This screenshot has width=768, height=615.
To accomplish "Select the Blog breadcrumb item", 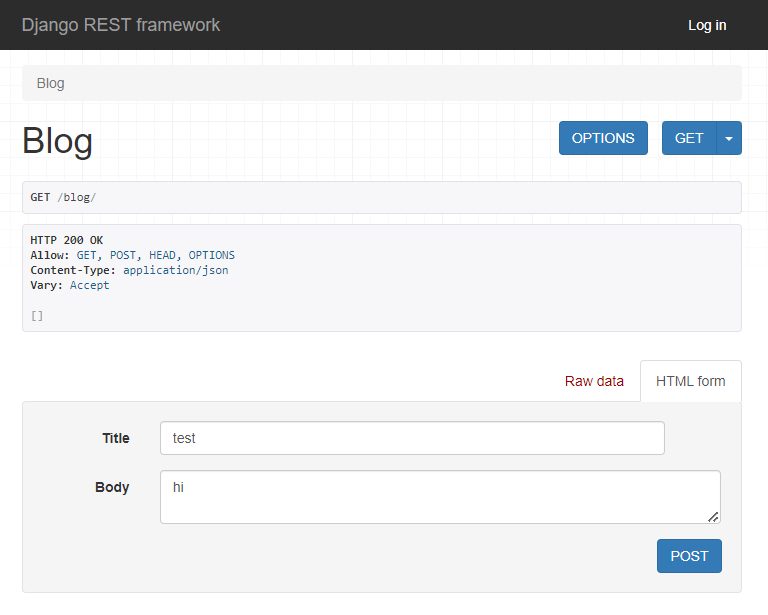I will click(x=50, y=83).
